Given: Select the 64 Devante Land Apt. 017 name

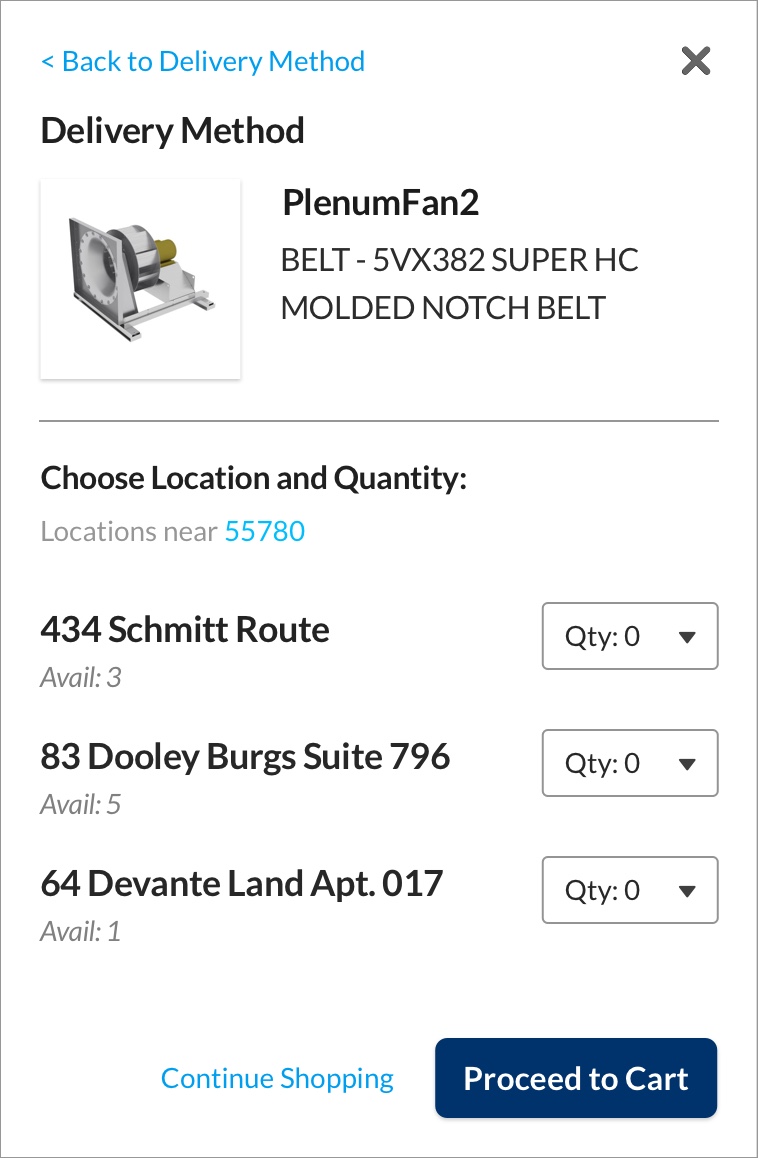Looking at the screenshot, I should point(241,884).
